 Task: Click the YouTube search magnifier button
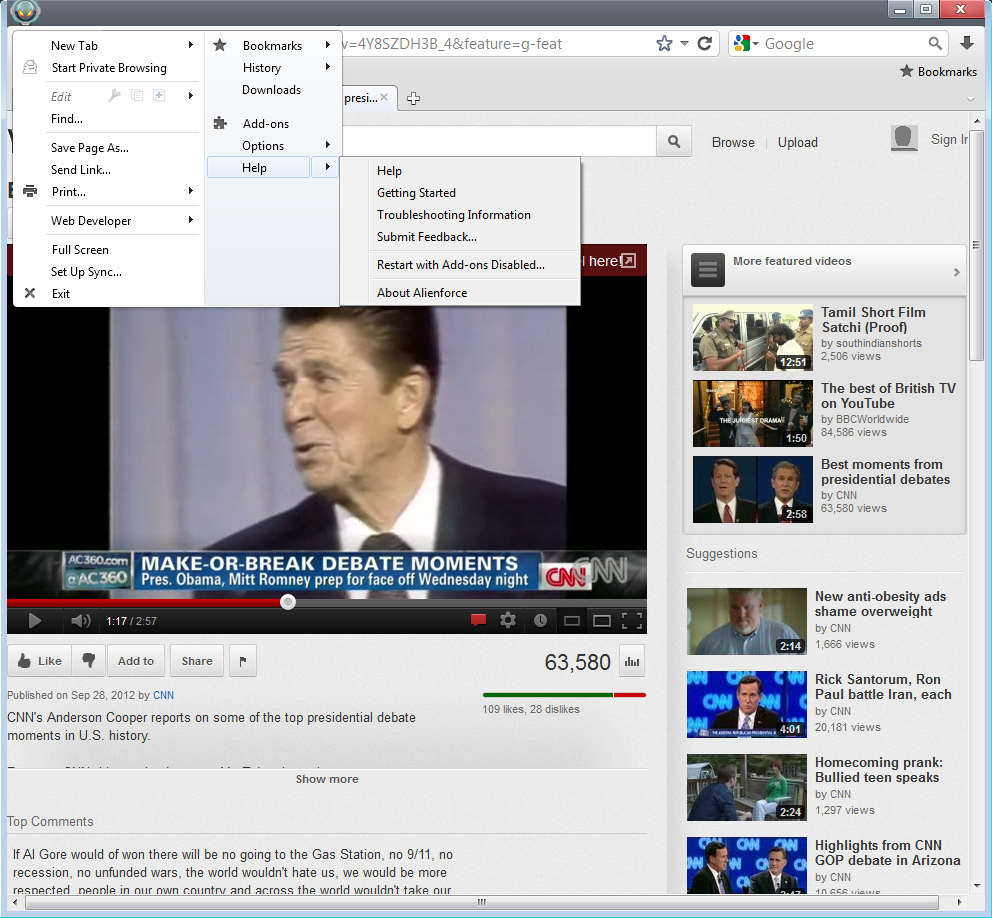point(674,142)
